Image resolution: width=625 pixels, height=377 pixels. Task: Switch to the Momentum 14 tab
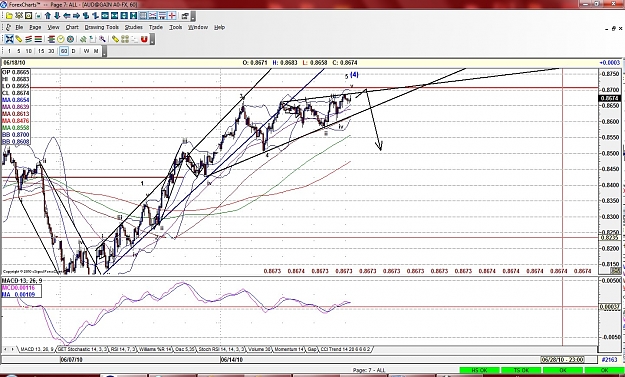289,349
